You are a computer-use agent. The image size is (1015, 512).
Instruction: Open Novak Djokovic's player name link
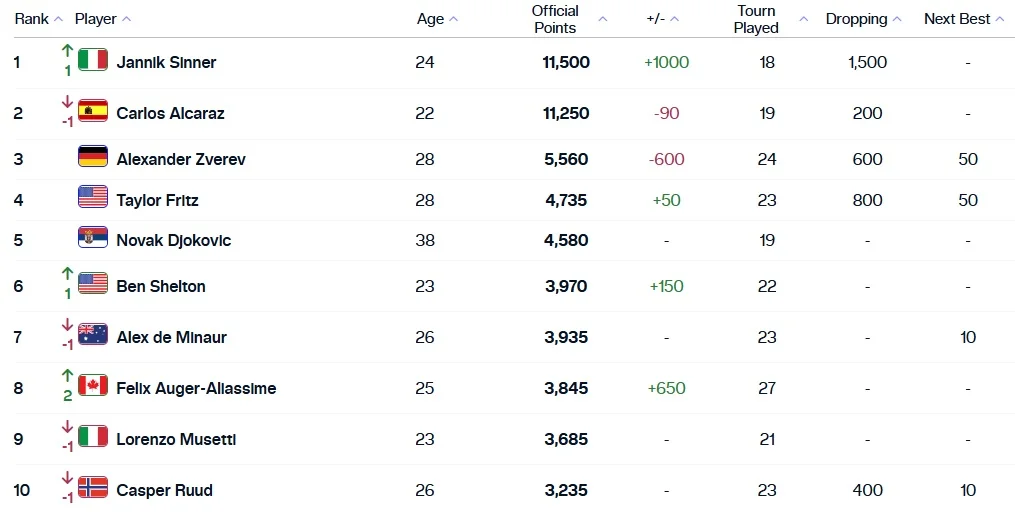point(173,240)
